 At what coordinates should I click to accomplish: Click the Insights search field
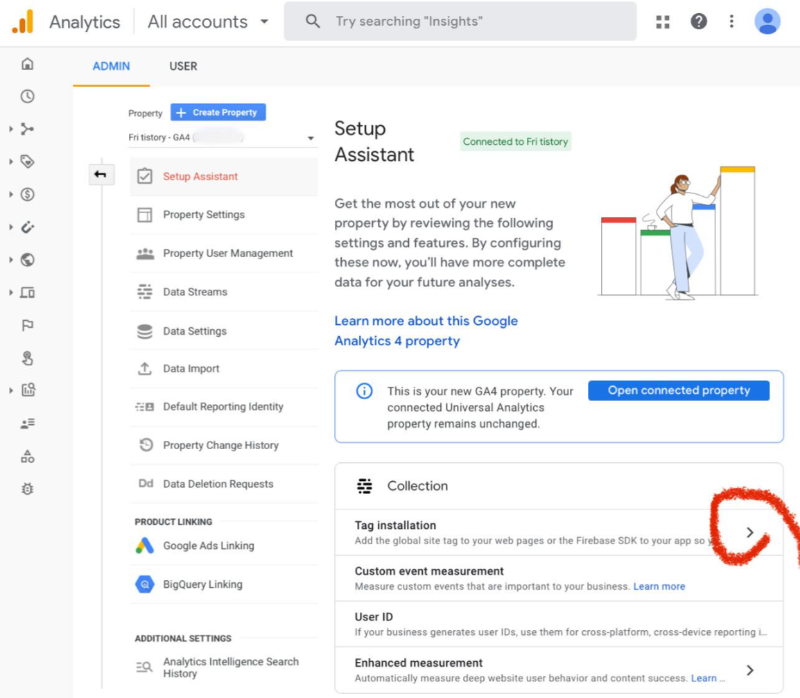pyautogui.click(x=460, y=21)
